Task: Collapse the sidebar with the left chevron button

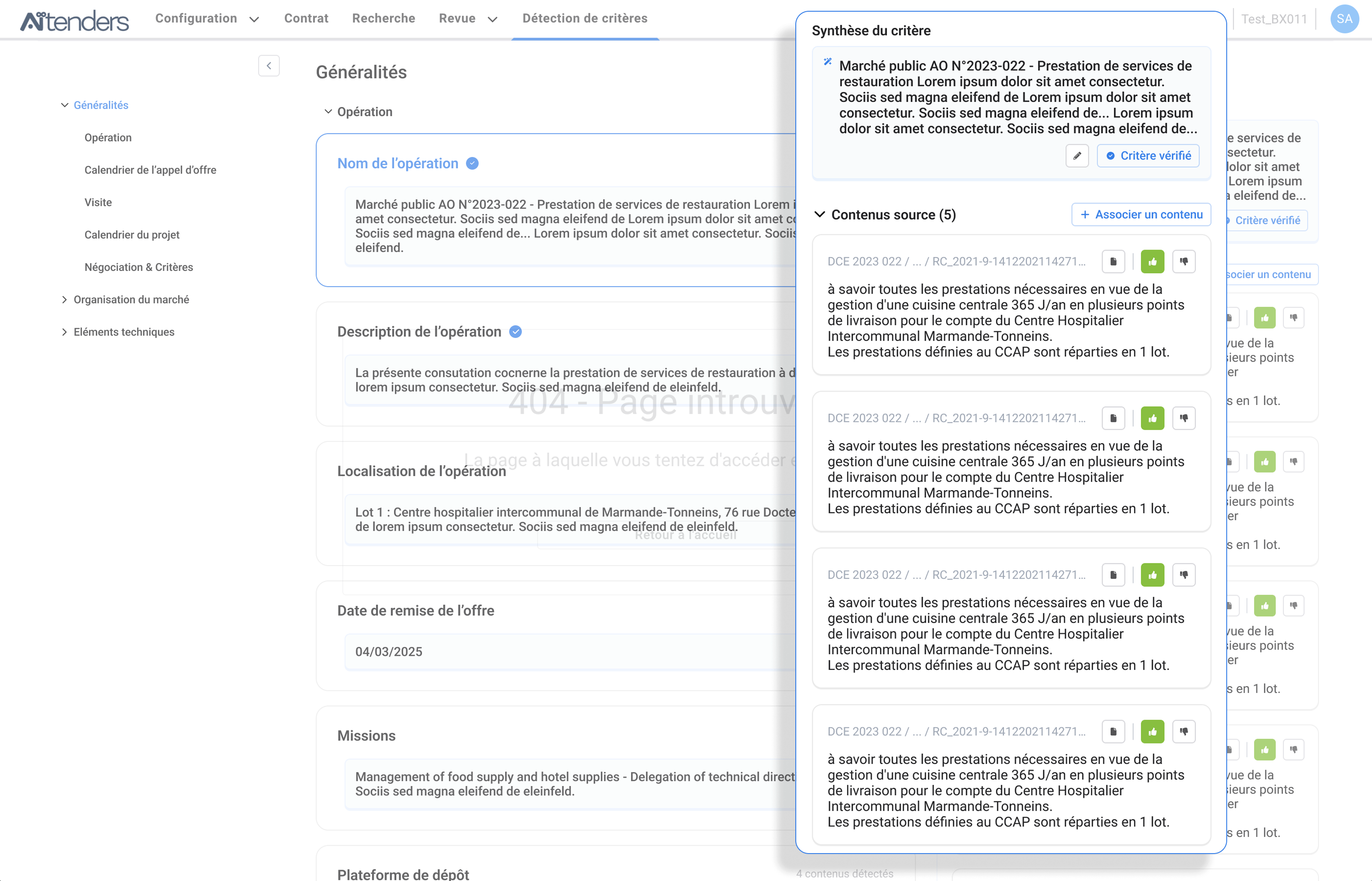Action: [269, 66]
